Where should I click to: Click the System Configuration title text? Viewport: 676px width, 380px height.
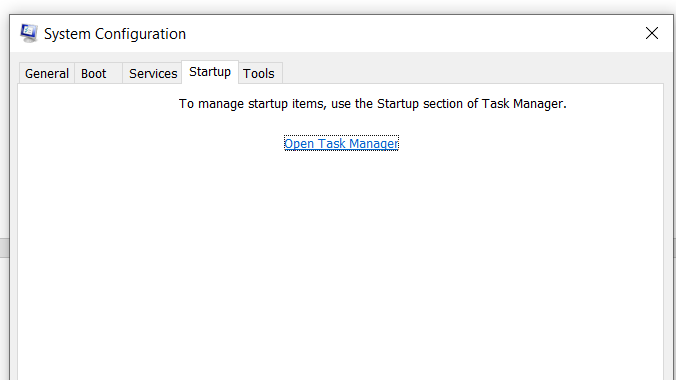[x=115, y=34]
